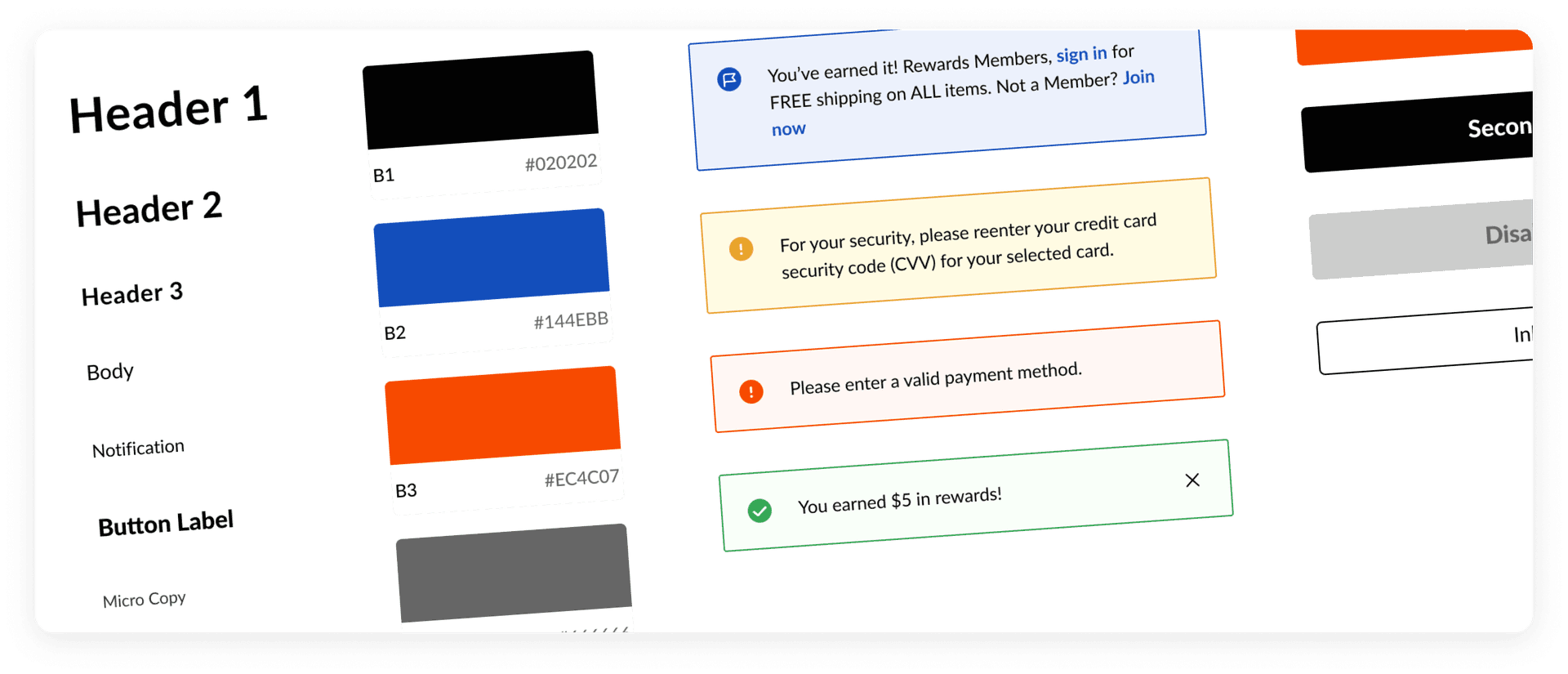Open the "sign in" link
This screenshot has width=1568, height=674.
1081,55
